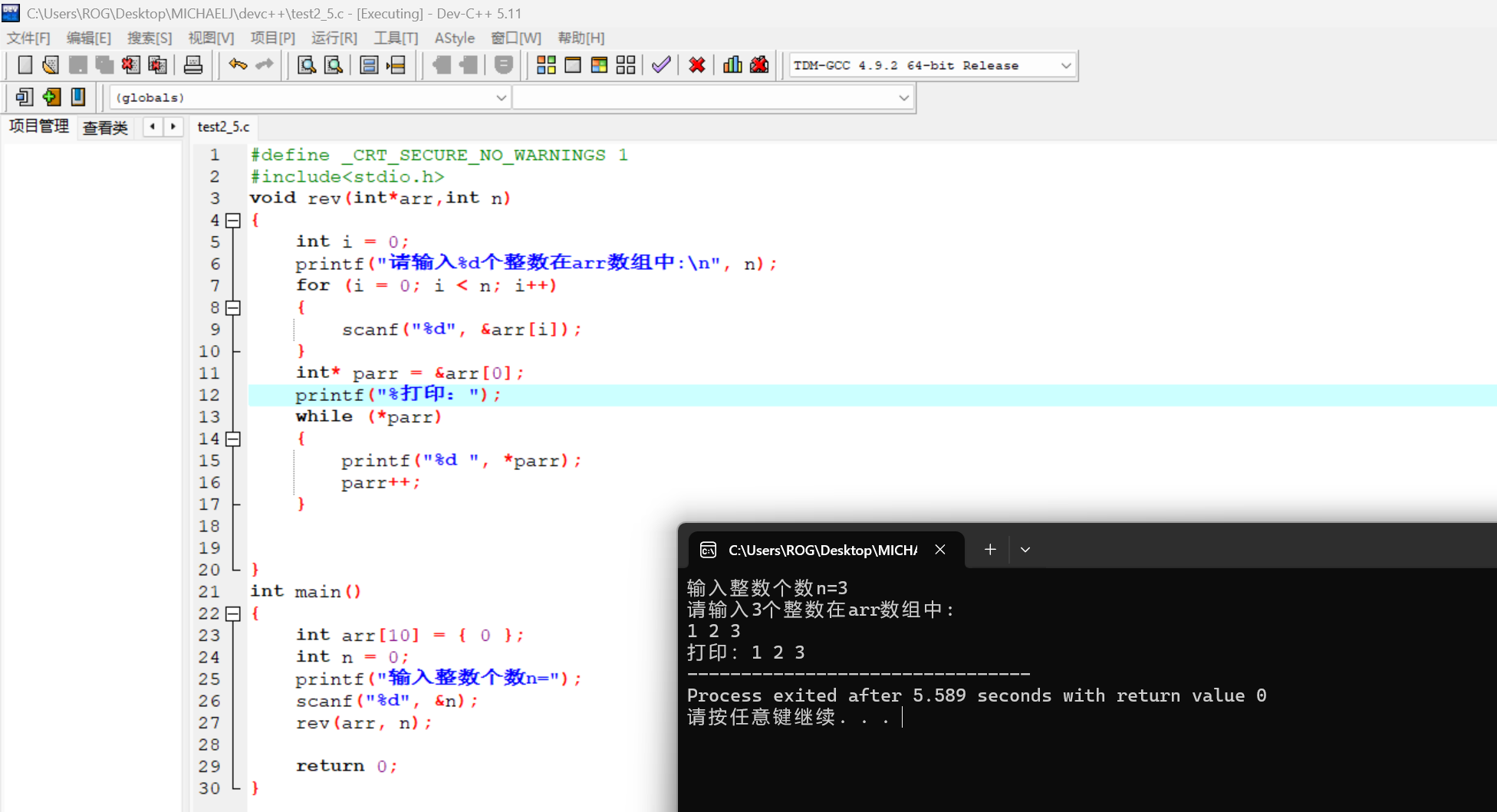Open a new console tab with plus
This screenshot has height=812, width=1497.
coord(990,550)
